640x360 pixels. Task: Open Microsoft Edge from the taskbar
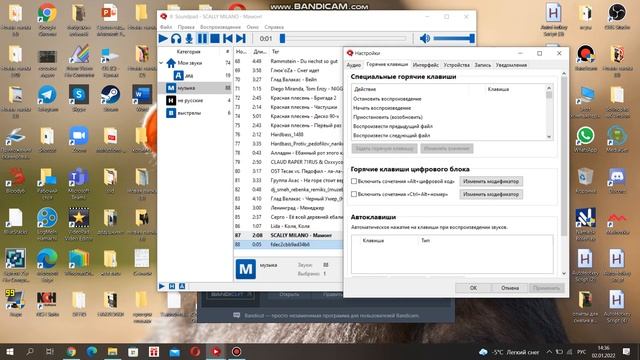coord(91,351)
